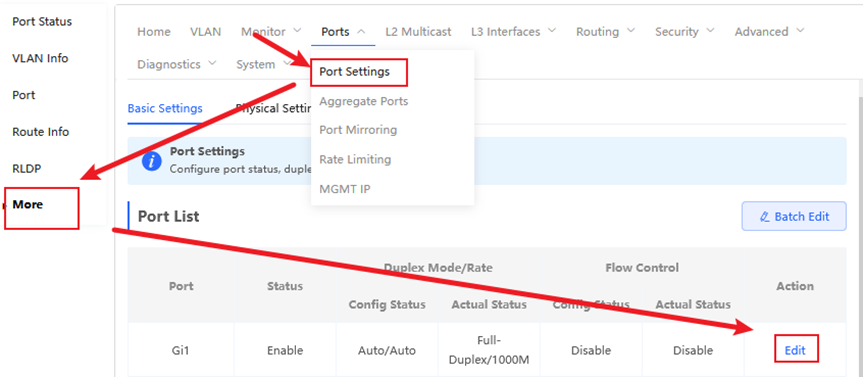The width and height of the screenshot is (863, 377).
Task: Open the Routing dropdown chevron
Action: 631,31
